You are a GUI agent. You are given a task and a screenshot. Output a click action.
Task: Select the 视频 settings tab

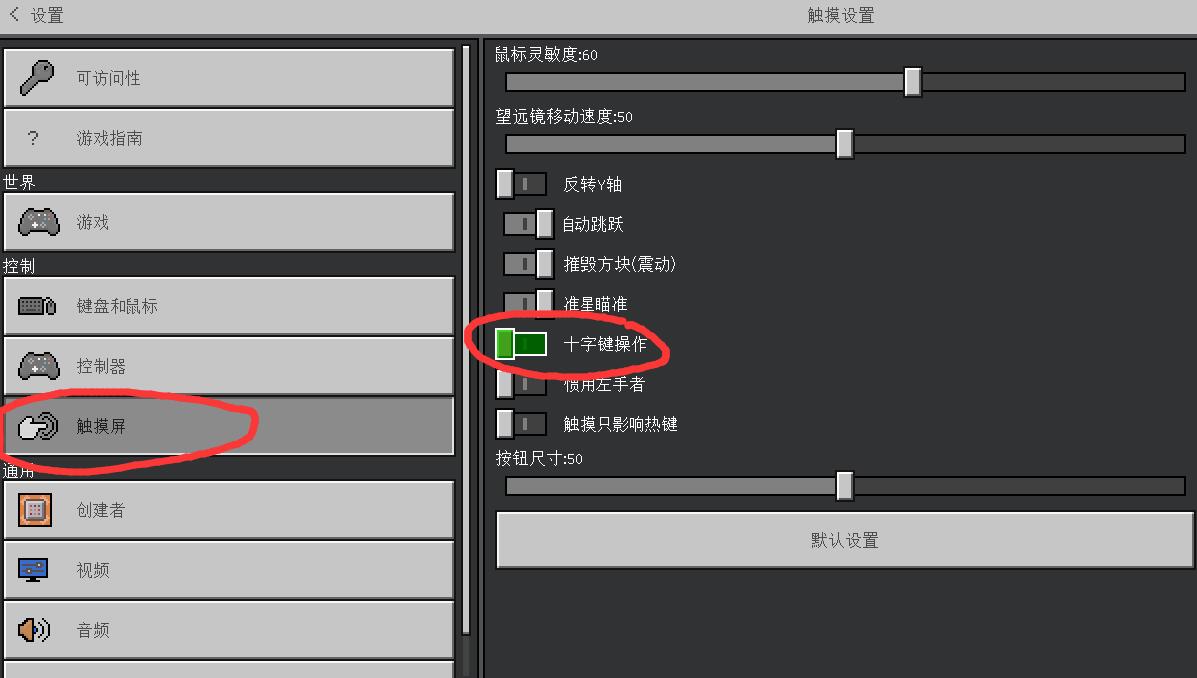pos(229,570)
